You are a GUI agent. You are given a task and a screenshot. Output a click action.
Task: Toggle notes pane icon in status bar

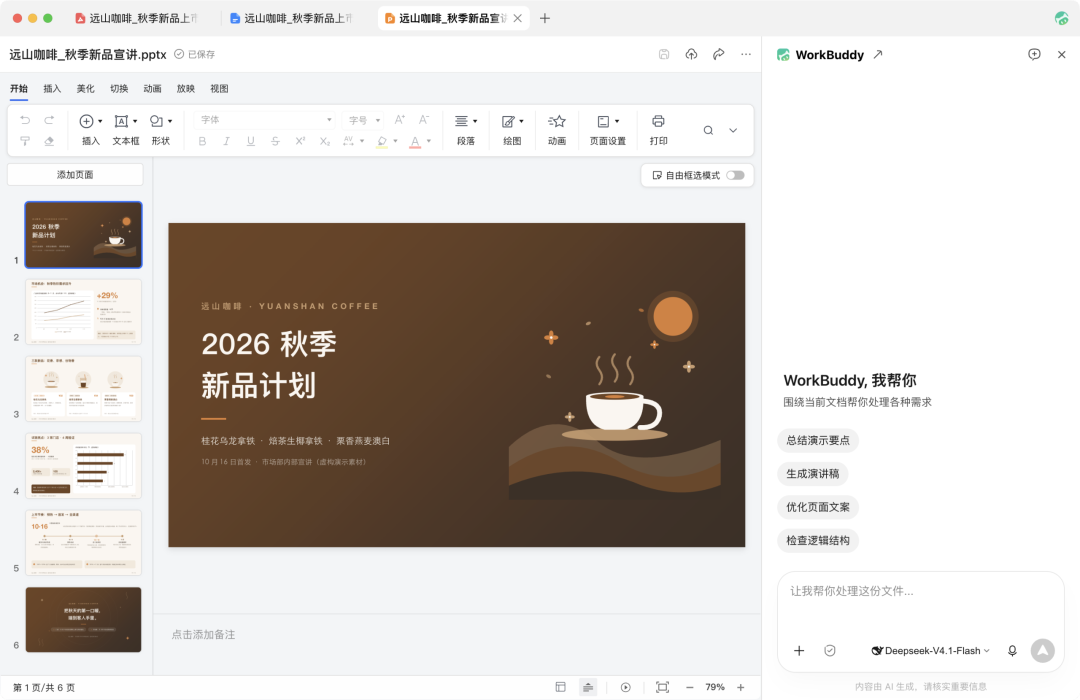[x=588, y=687]
